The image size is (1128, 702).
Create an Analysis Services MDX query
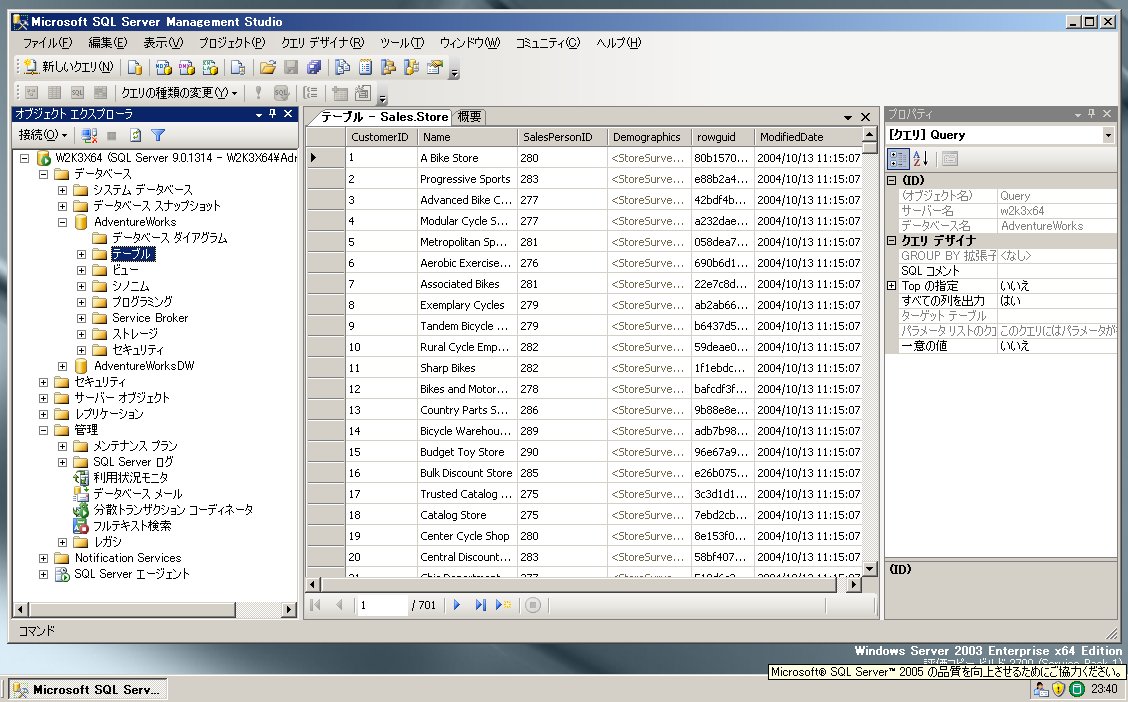[x=163, y=67]
